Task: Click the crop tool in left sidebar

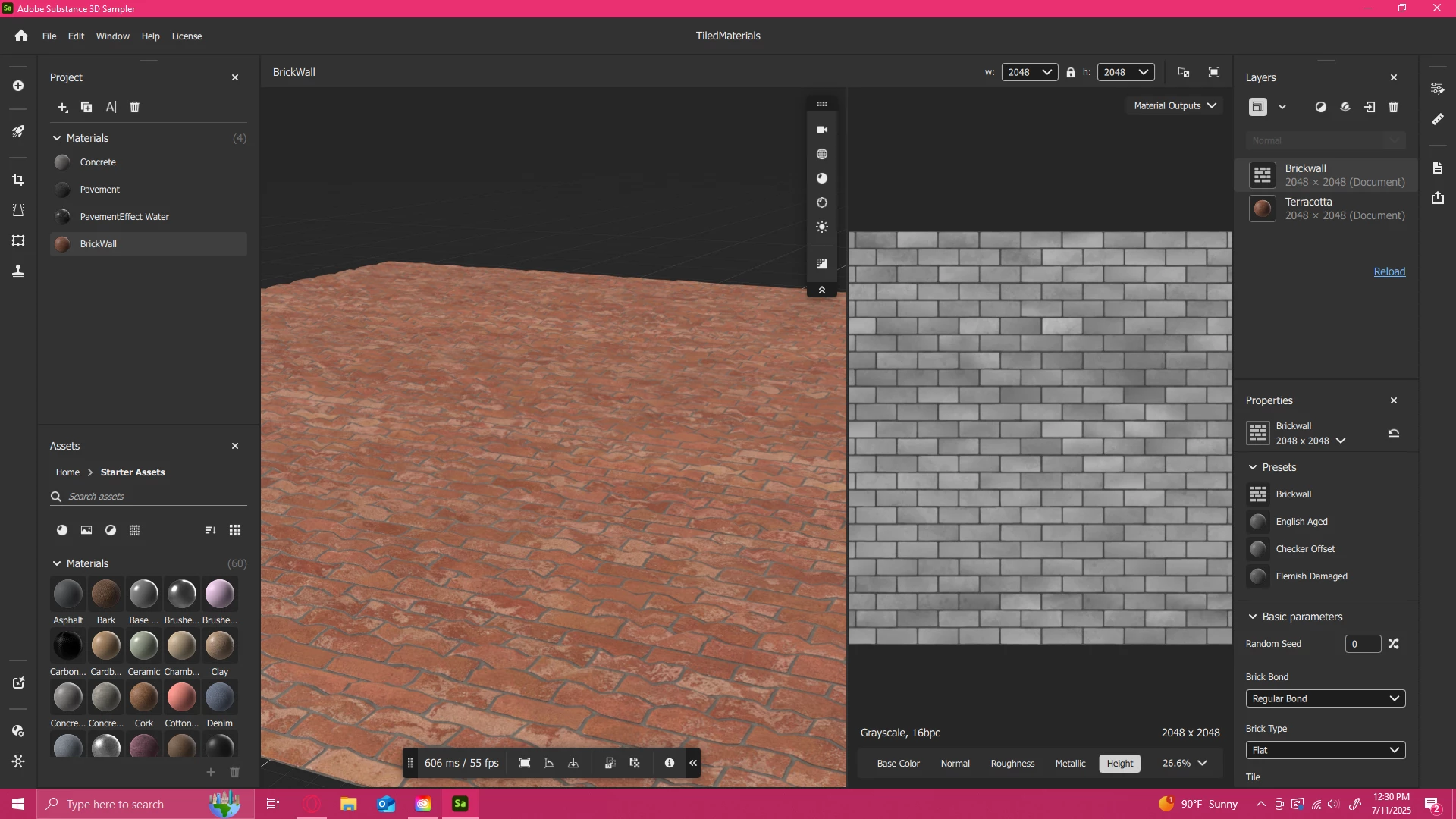Action: 18,180
